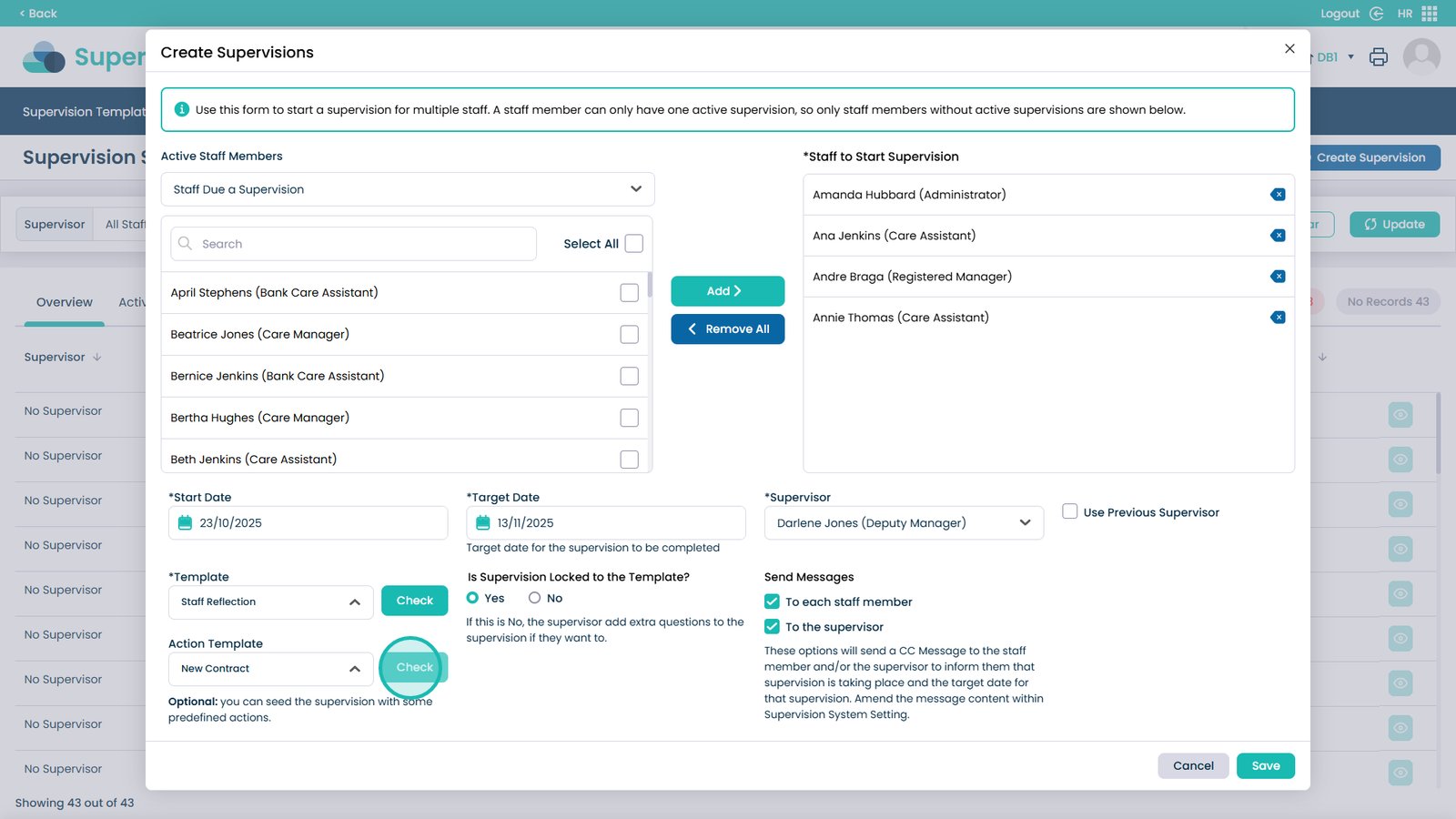Check Beatrice Jones staff checkbox
Screen dimensions: 1456x819
(x=629, y=335)
